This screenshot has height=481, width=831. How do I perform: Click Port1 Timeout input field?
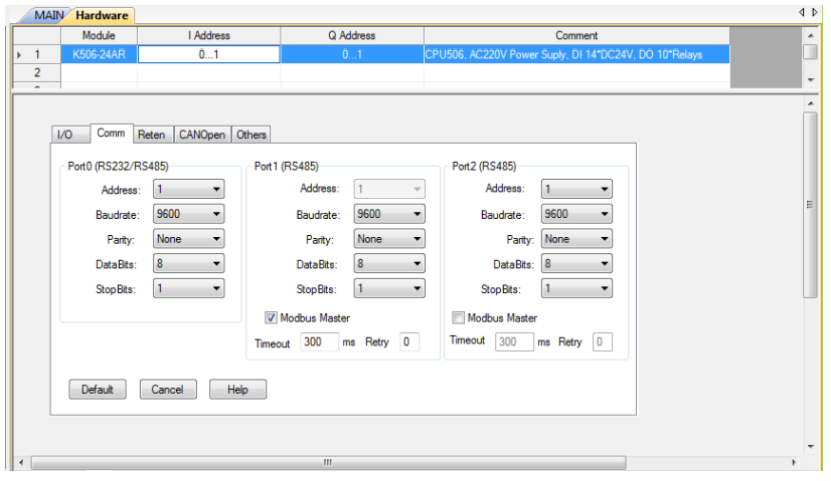click(x=319, y=342)
